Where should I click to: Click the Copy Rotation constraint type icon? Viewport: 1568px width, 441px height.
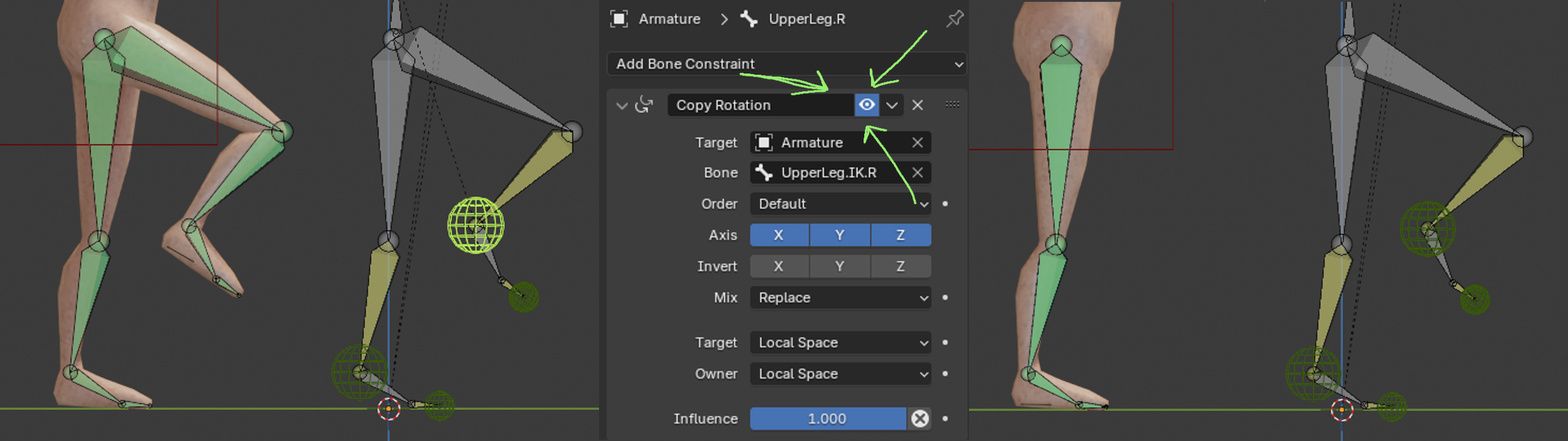644,105
